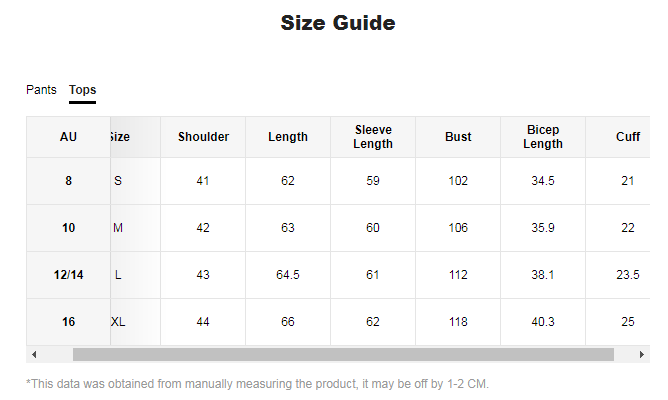Select the AU 12/14 size row

[x=68, y=275]
